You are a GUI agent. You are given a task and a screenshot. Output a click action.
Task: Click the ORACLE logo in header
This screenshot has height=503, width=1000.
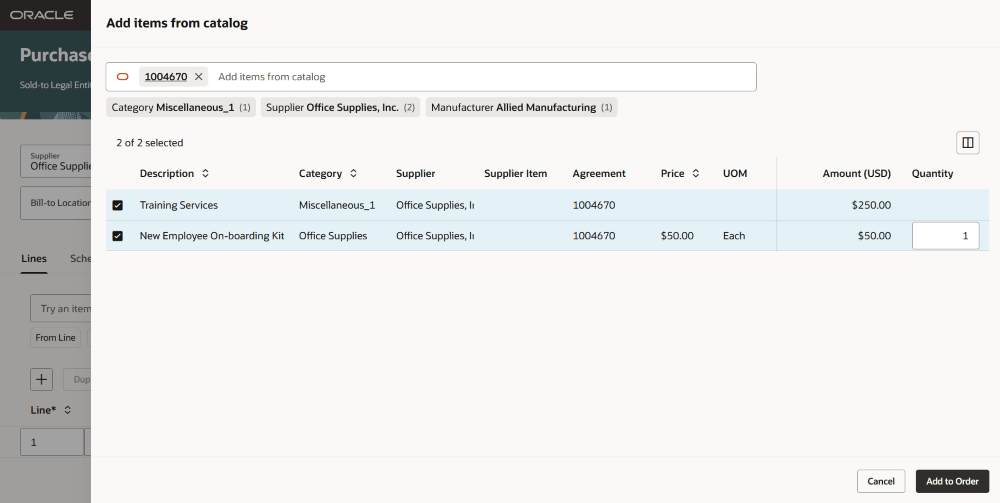tap(41, 15)
